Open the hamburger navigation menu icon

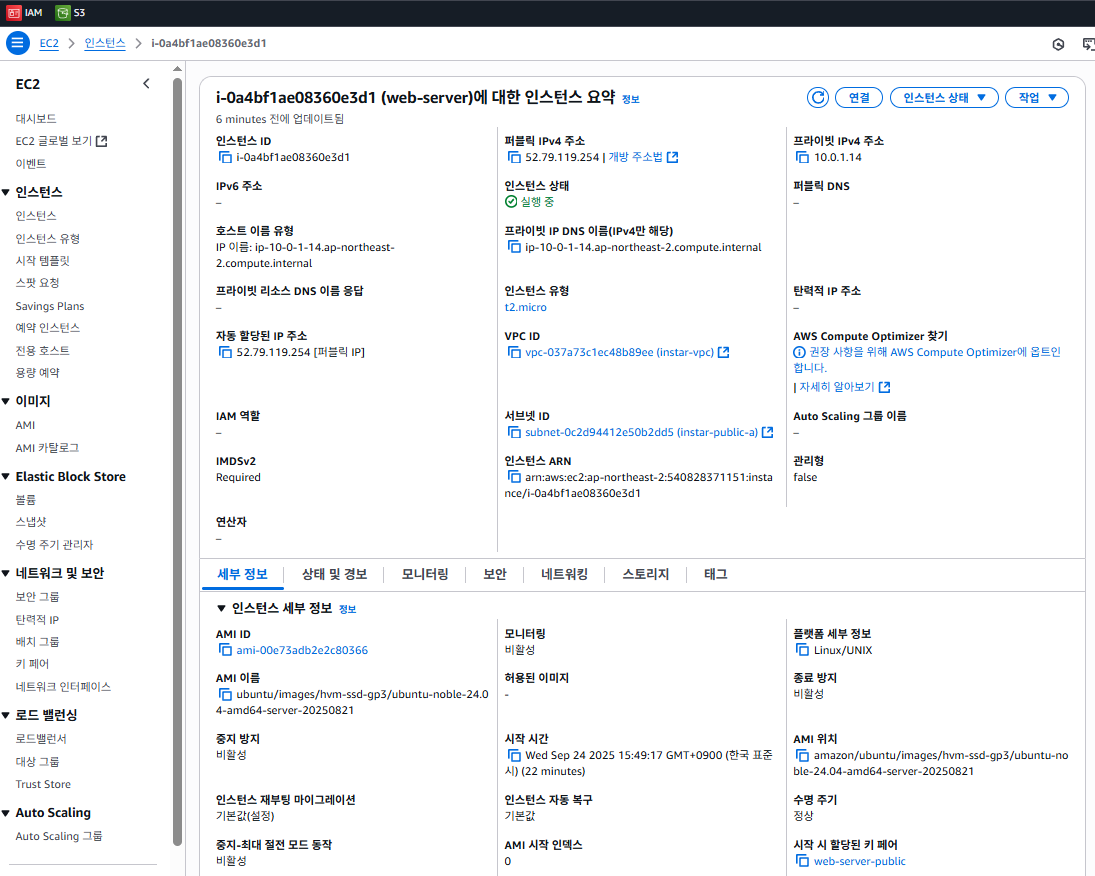(17, 43)
